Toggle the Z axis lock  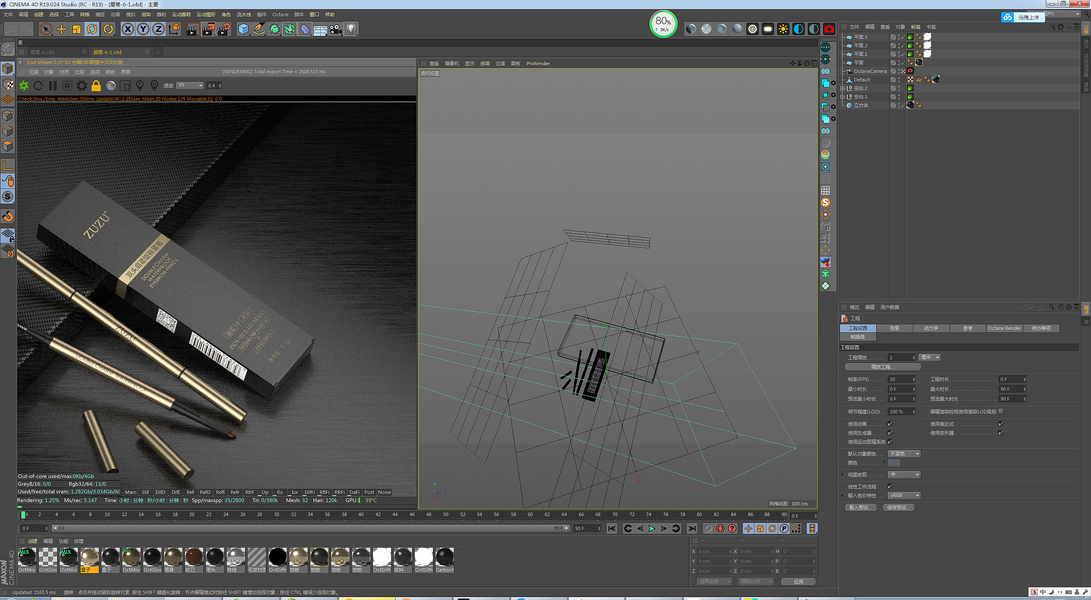158,29
